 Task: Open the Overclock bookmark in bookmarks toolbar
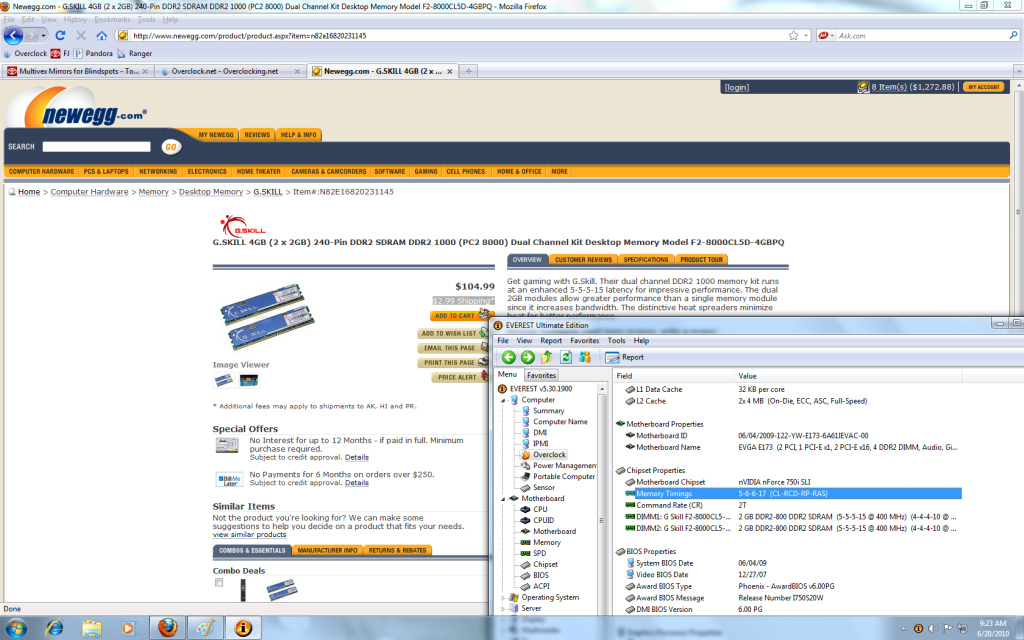[25, 54]
